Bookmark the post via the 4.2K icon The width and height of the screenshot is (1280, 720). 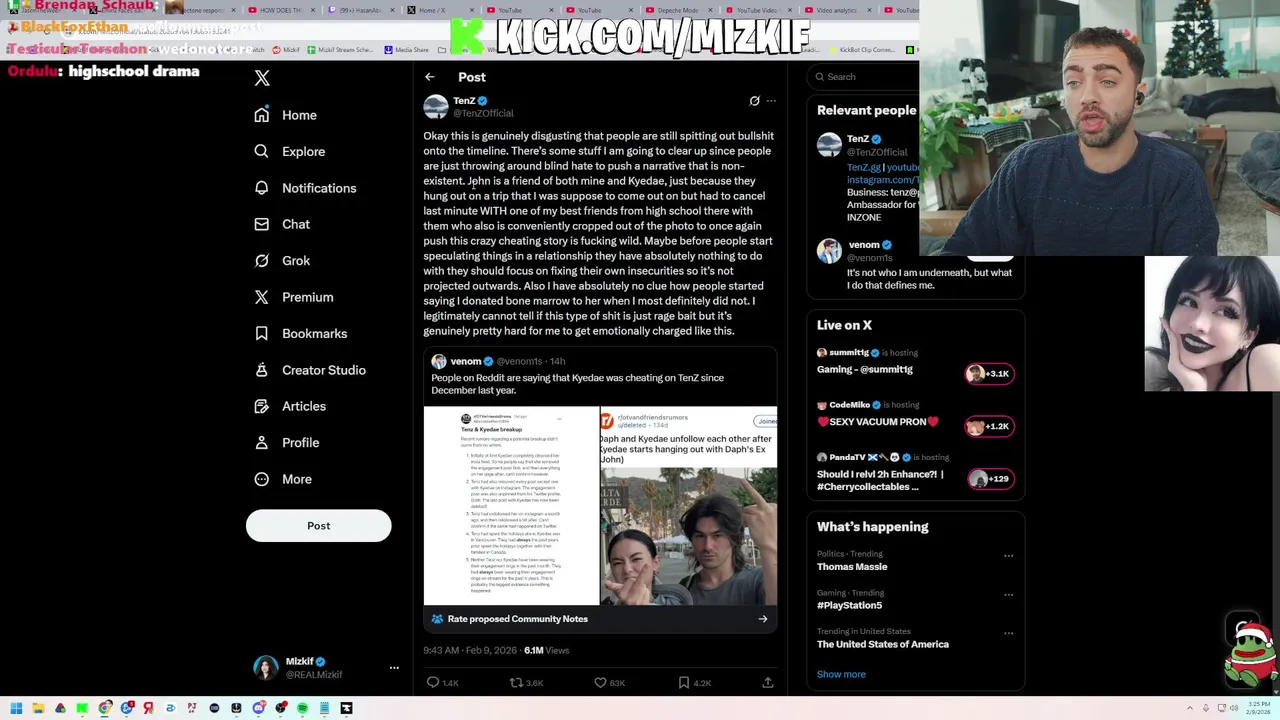[x=684, y=682]
